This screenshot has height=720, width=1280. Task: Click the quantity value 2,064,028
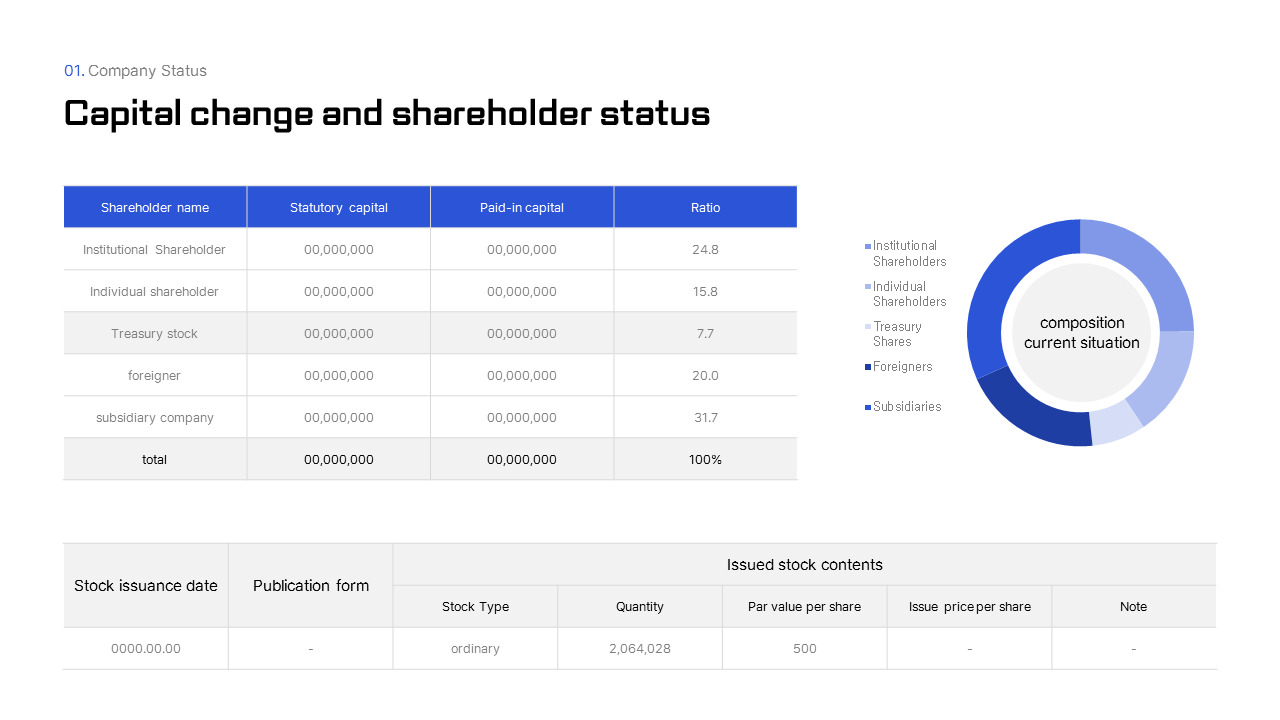tap(640, 649)
